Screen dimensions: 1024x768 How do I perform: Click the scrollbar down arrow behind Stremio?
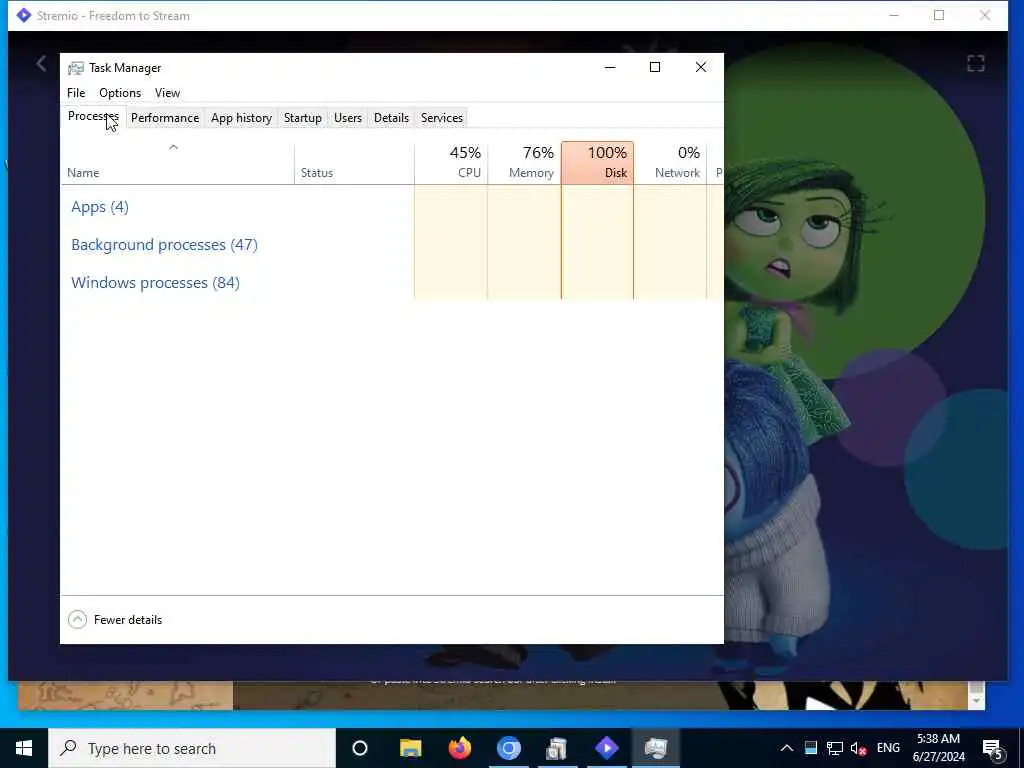point(976,701)
